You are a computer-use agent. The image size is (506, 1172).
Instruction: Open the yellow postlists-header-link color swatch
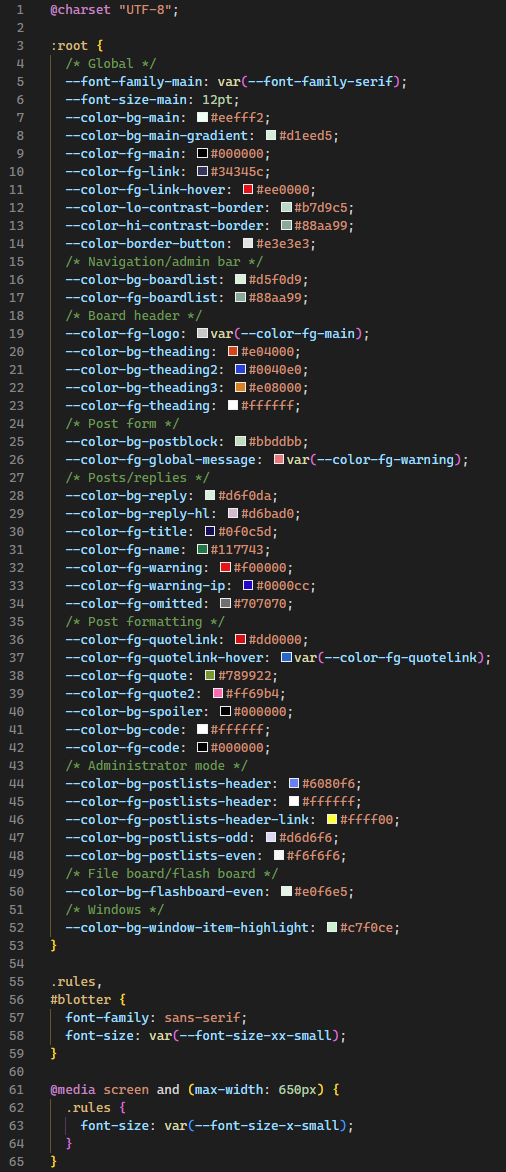(332, 819)
